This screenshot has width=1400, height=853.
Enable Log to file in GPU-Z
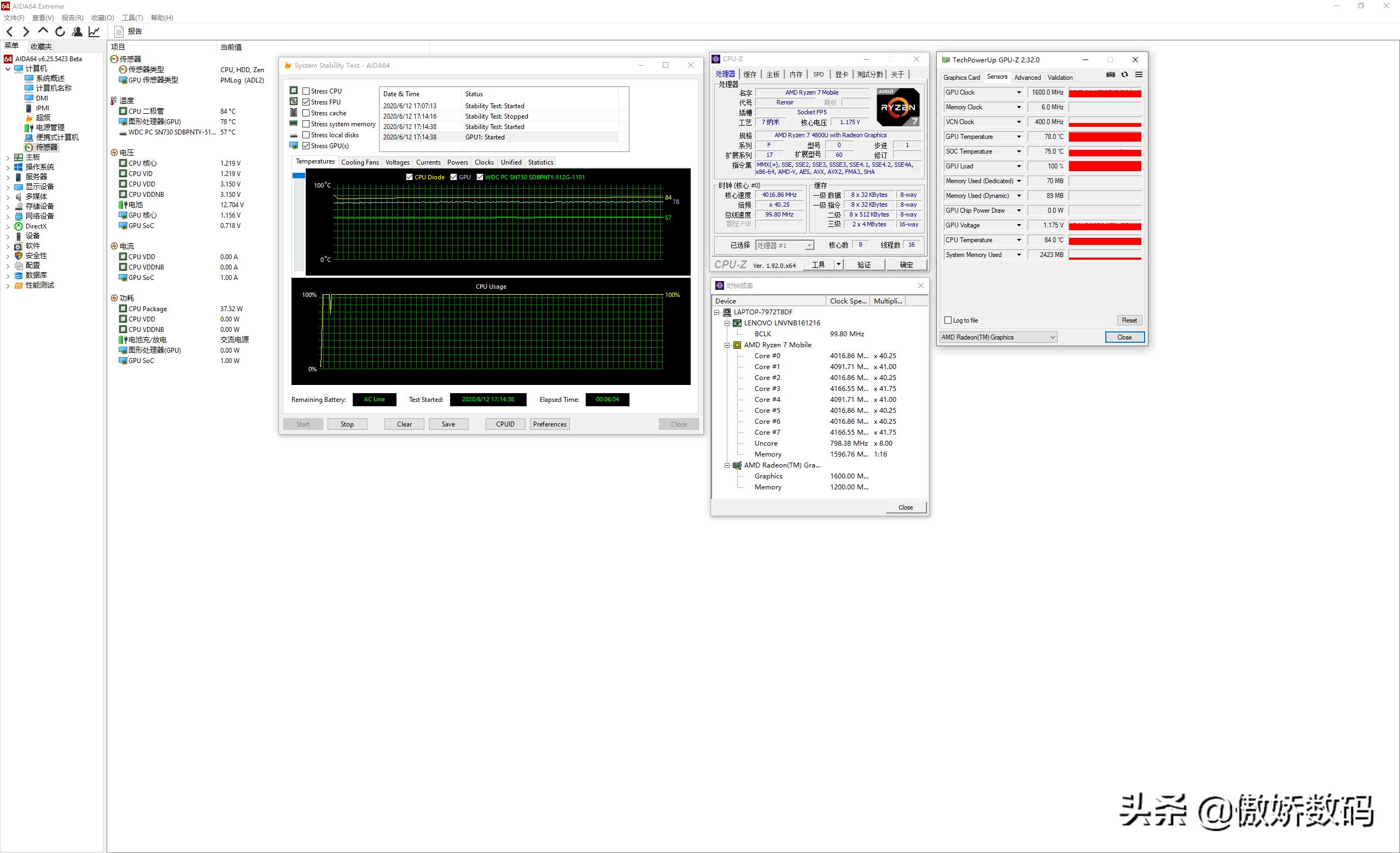(948, 320)
